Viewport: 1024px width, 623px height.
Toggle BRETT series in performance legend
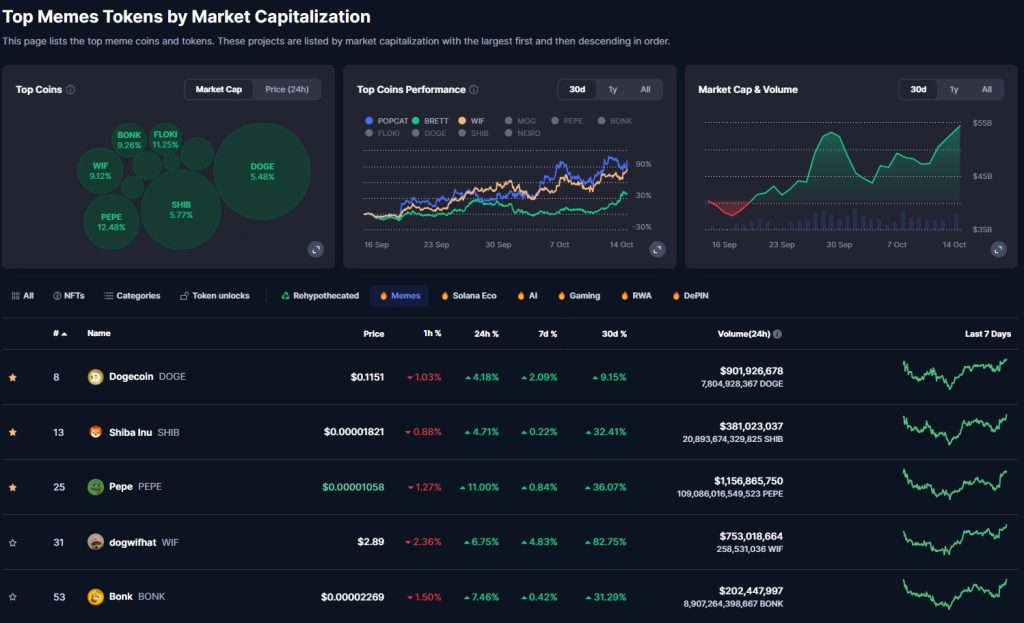[x=430, y=121]
